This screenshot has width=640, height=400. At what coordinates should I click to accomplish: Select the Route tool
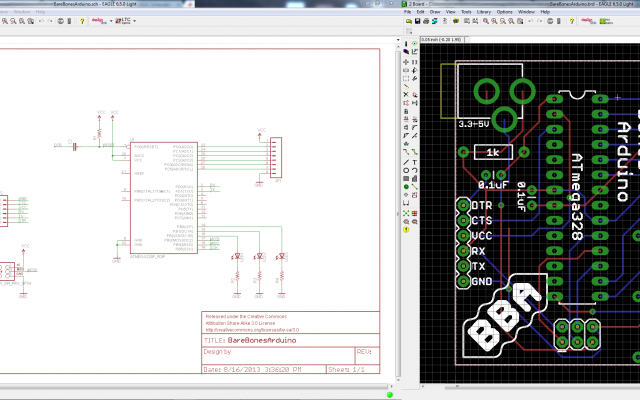[x=406, y=151]
